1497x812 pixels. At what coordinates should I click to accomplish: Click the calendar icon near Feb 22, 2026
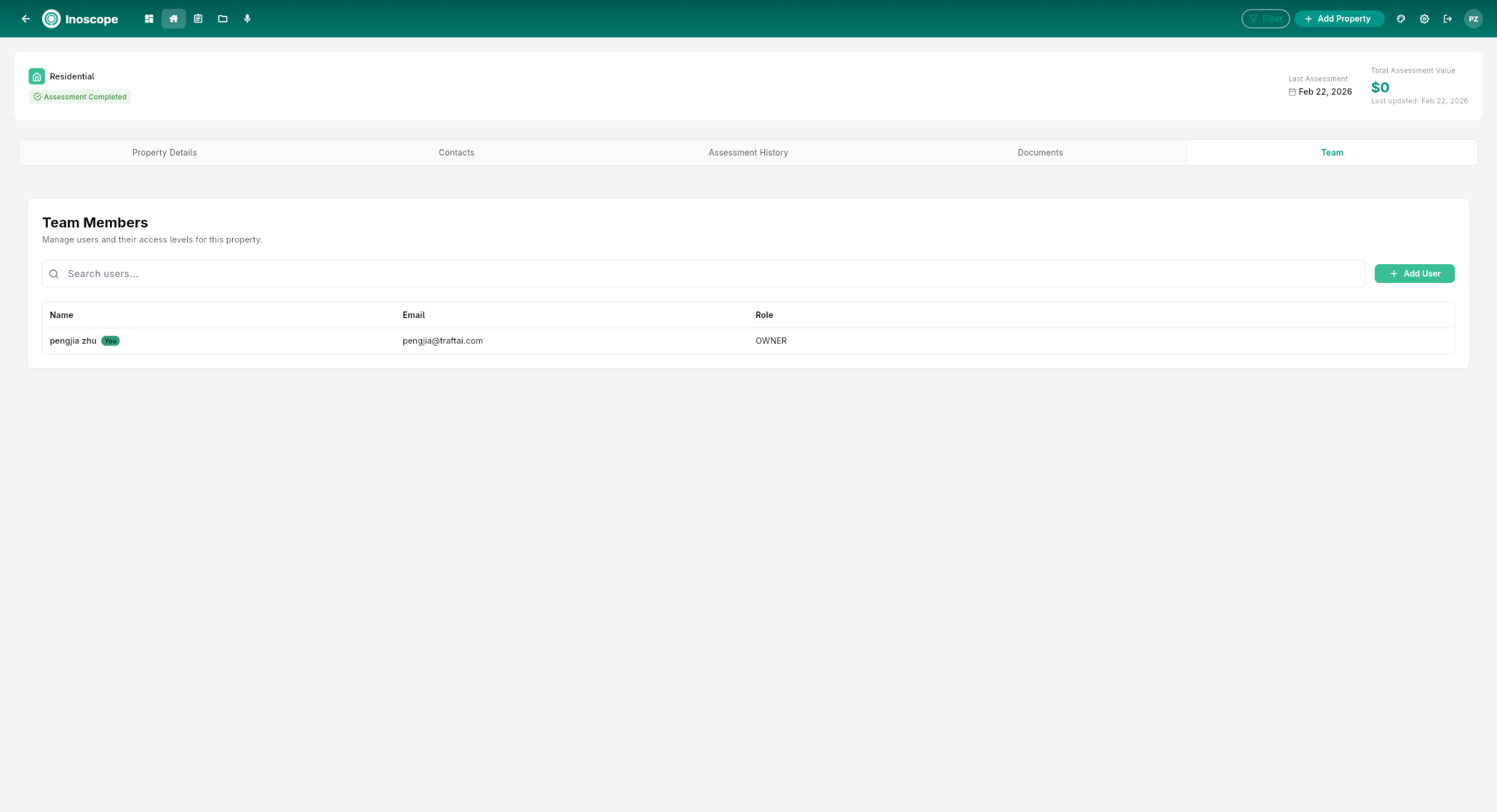(1292, 91)
